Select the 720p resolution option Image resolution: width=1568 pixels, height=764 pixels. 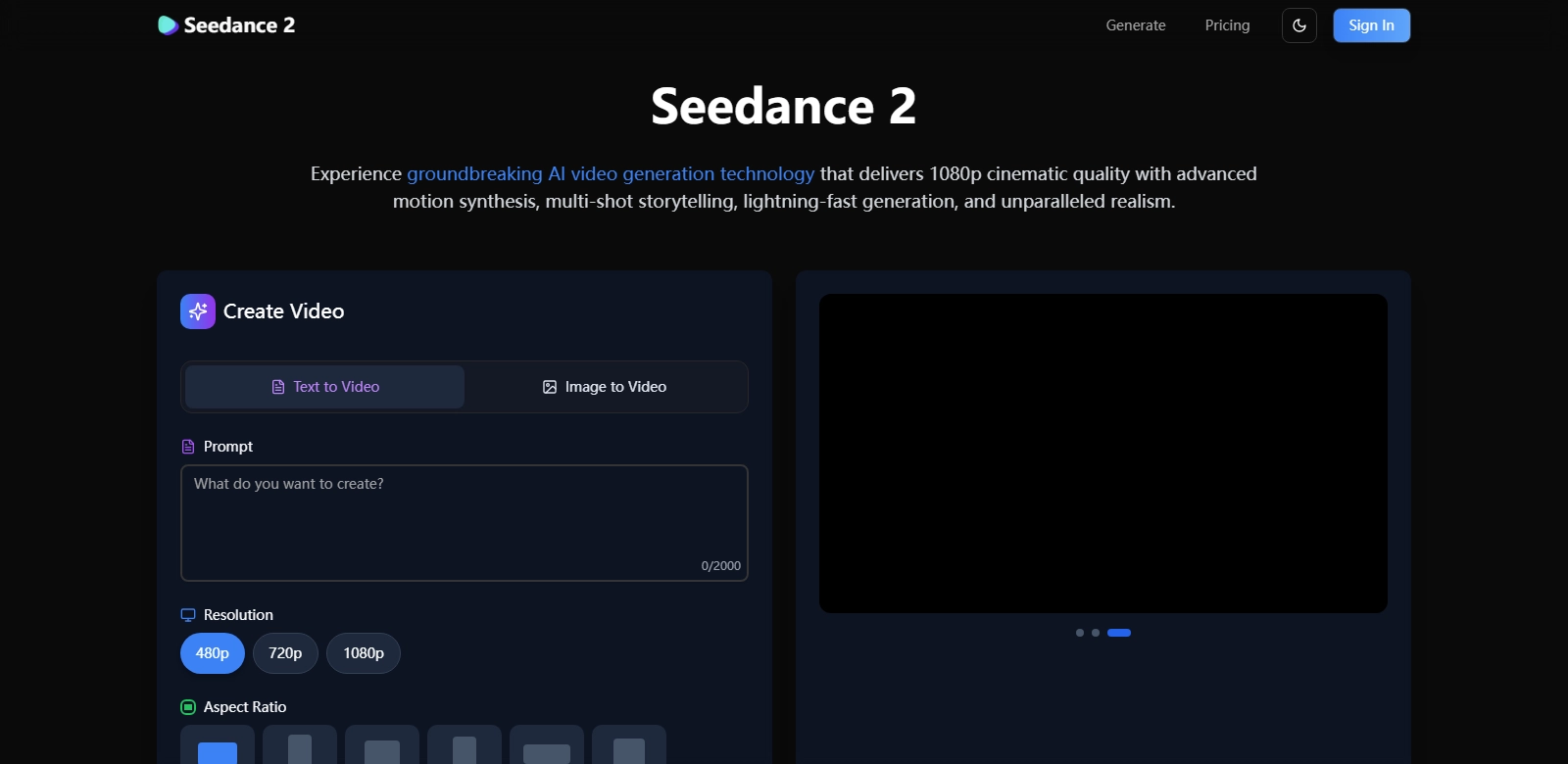(285, 653)
